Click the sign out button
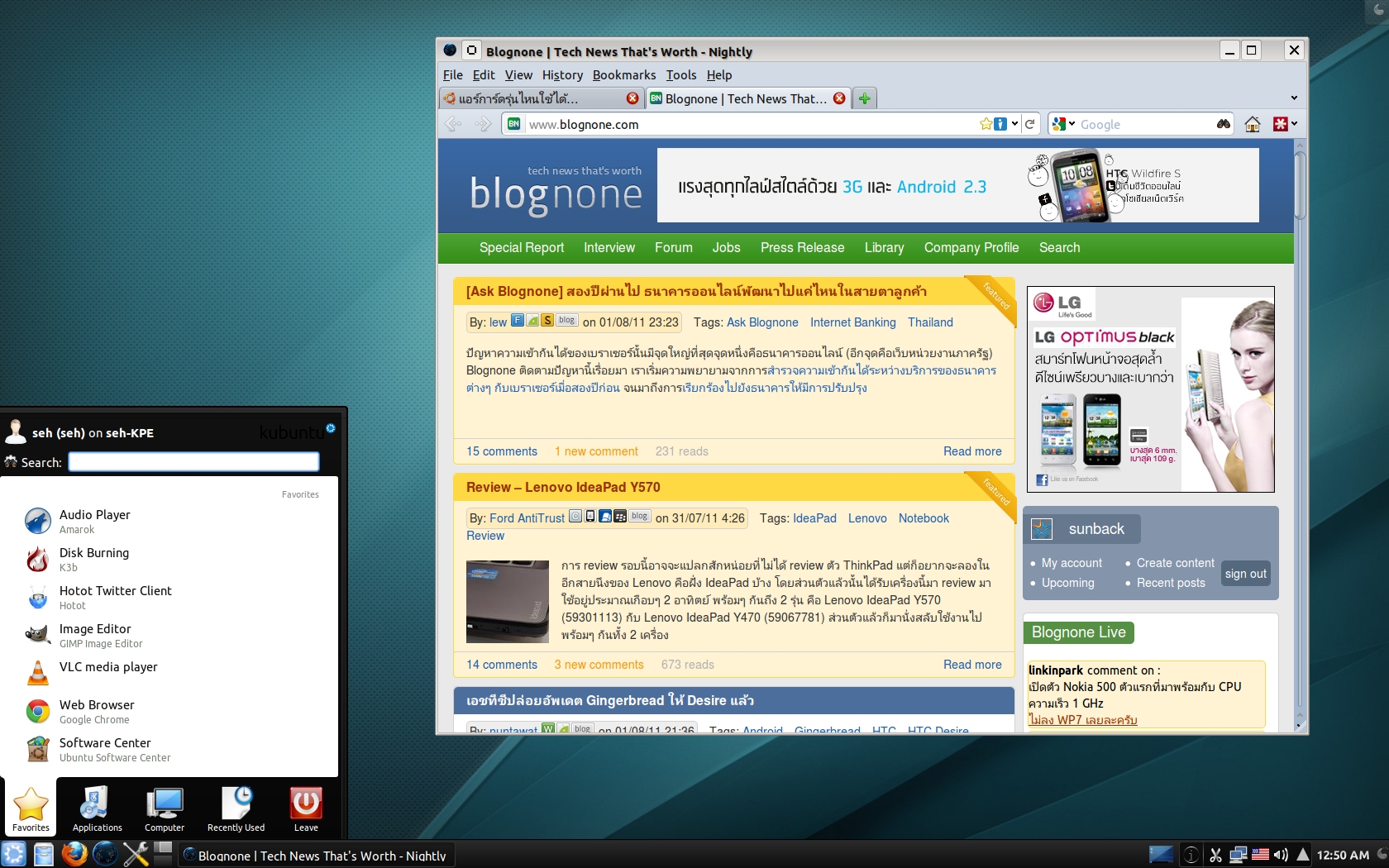Image resolution: width=1389 pixels, height=868 pixels. point(1246,574)
